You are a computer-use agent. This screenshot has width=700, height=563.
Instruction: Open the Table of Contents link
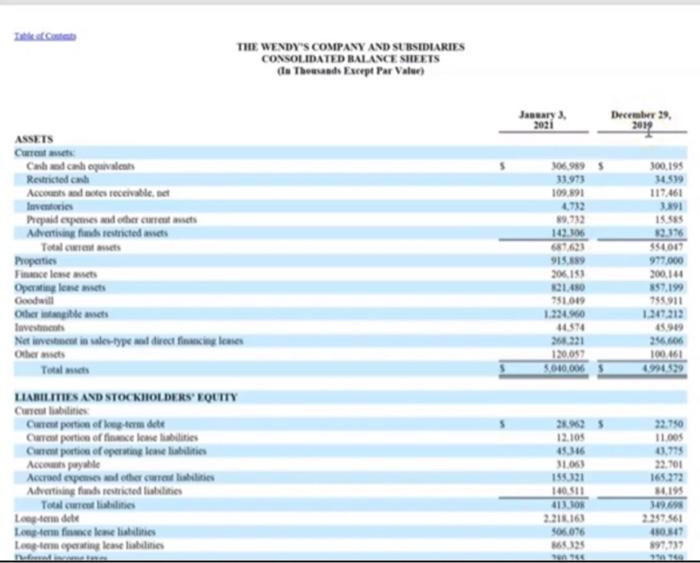point(45,36)
